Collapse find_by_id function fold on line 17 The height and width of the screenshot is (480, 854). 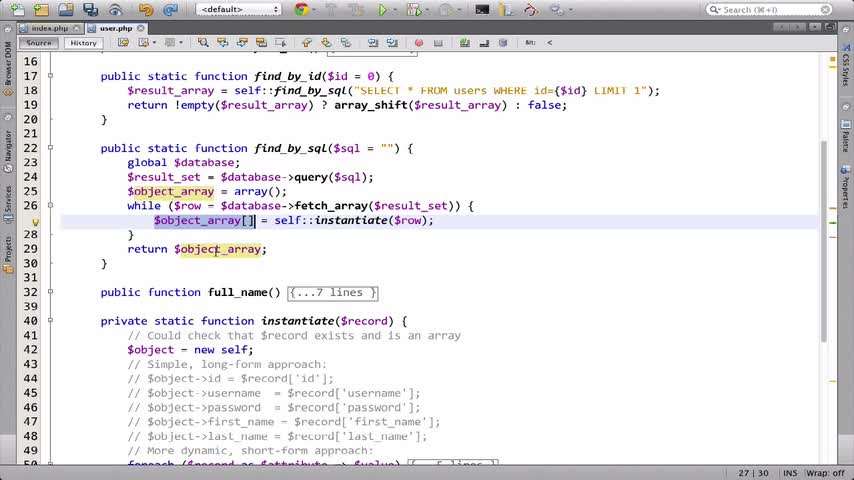tap(50, 76)
